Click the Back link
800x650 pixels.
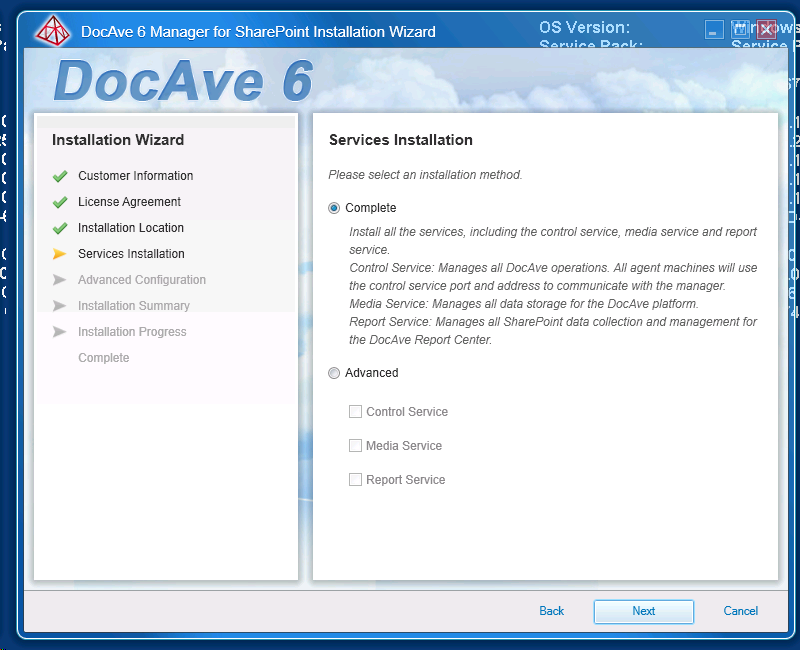[551, 611]
